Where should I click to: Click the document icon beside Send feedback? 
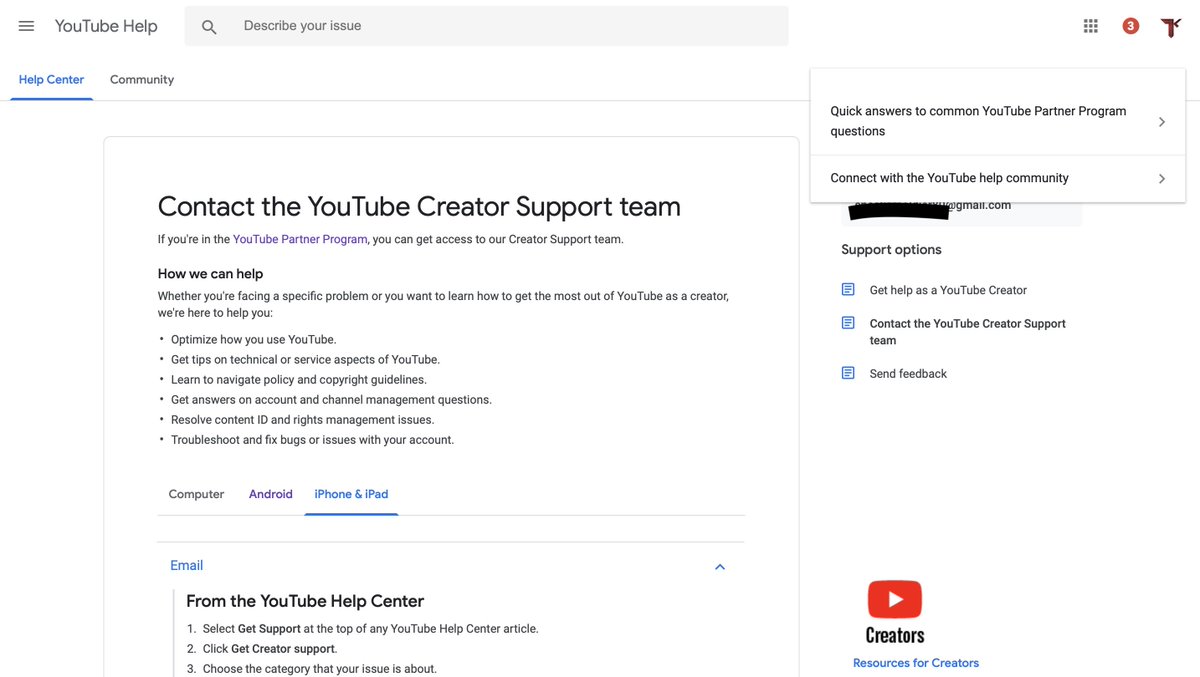click(848, 373)
